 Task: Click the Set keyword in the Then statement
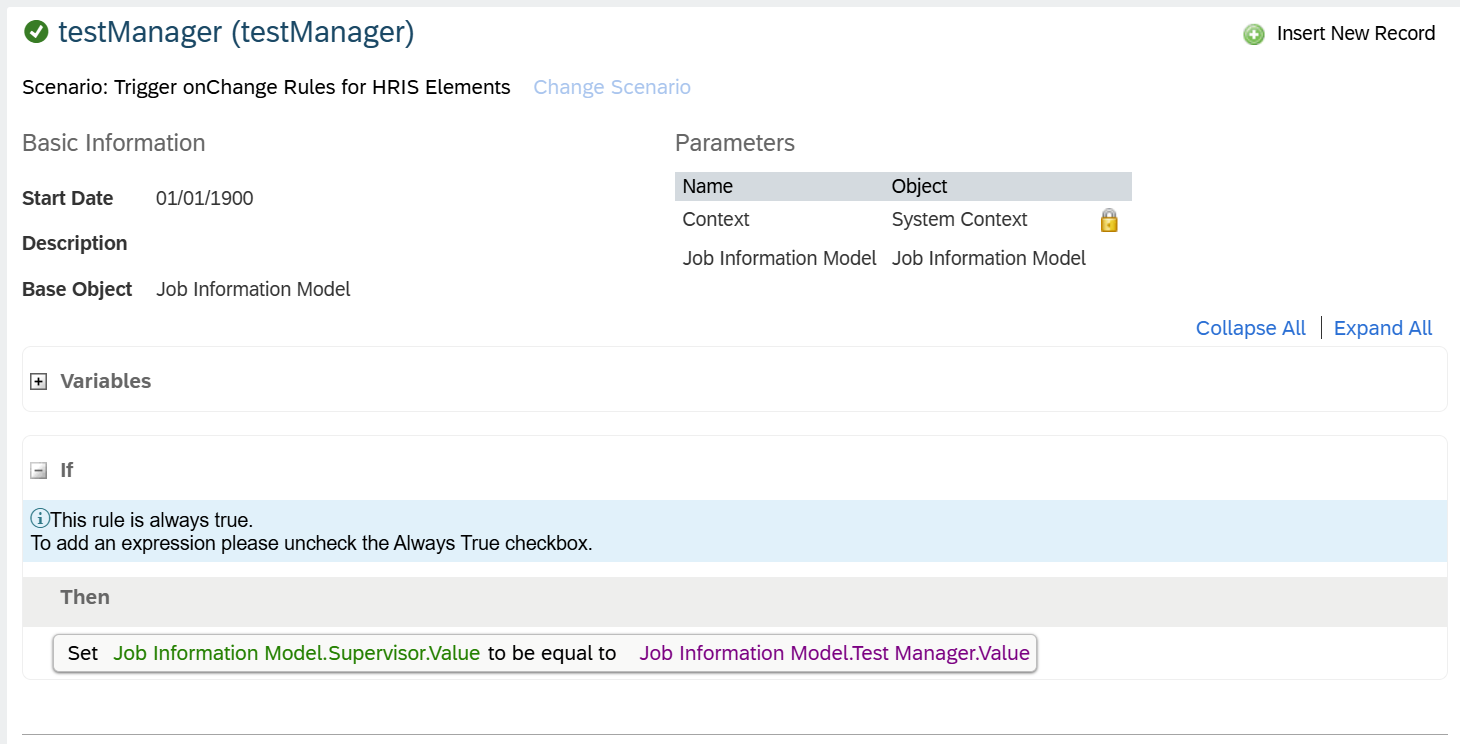coord(83,653)
